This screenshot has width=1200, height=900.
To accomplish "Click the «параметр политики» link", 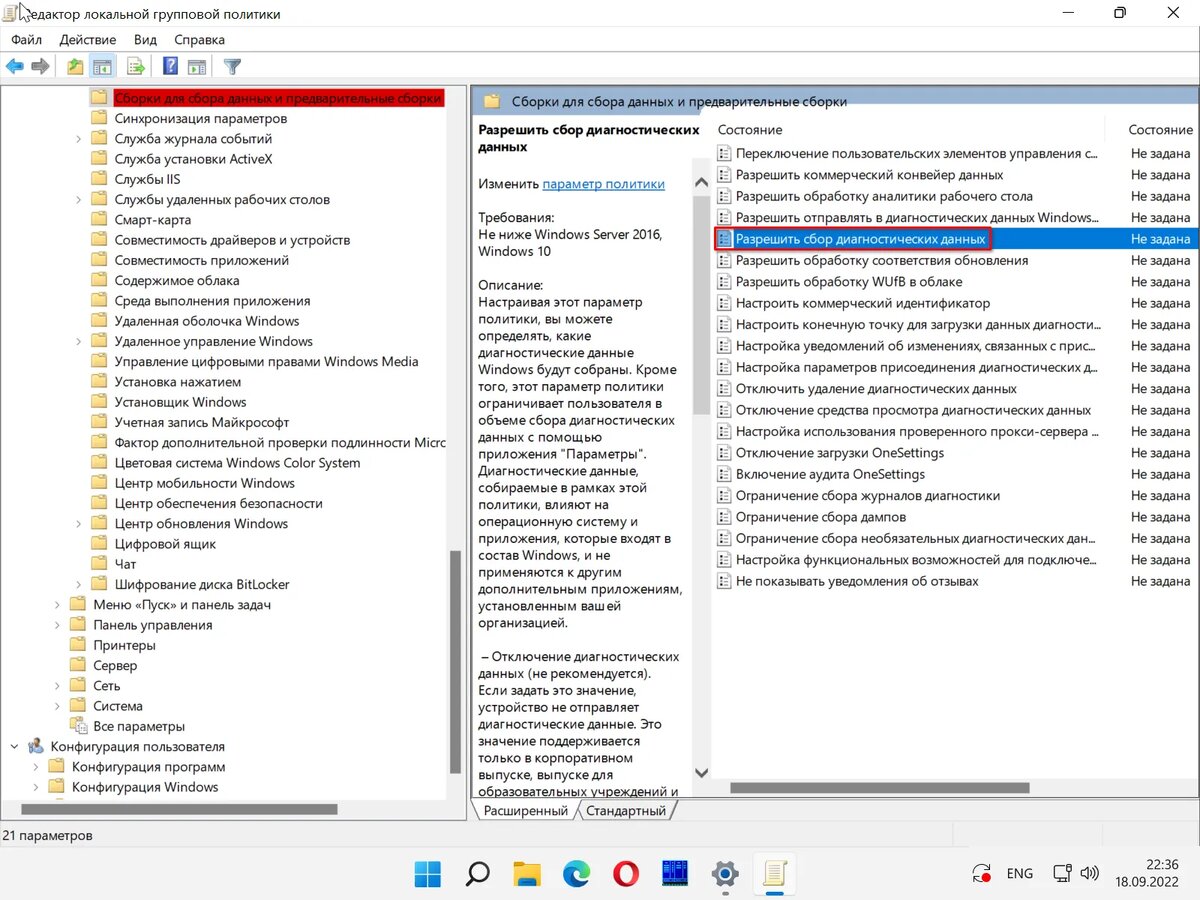I will (x=603, y=184).
